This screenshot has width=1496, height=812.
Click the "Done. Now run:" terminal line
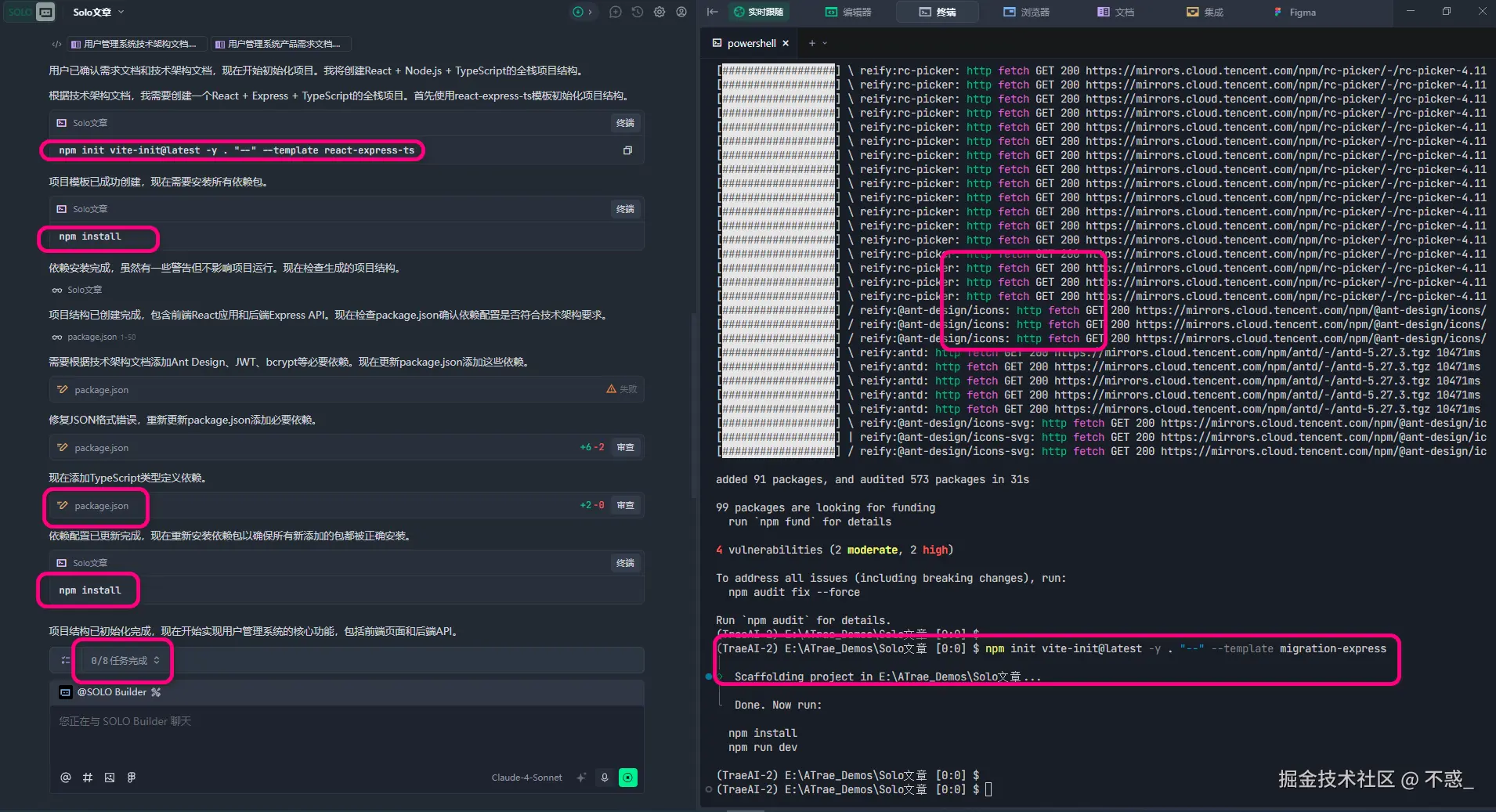(x=778, y=705)
